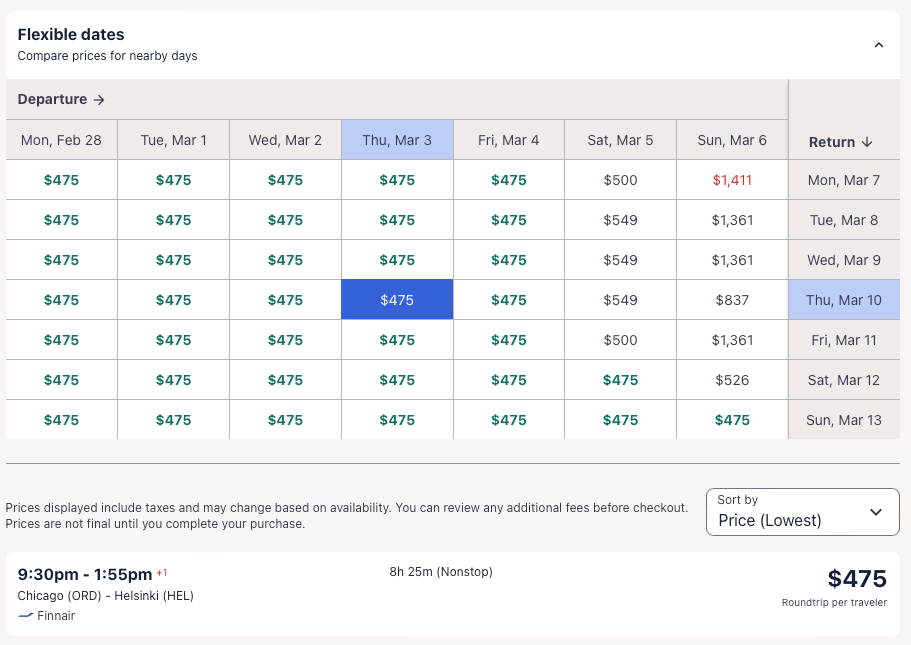Select $549 fare returning Wed, Mar 9

click(620, 260)
